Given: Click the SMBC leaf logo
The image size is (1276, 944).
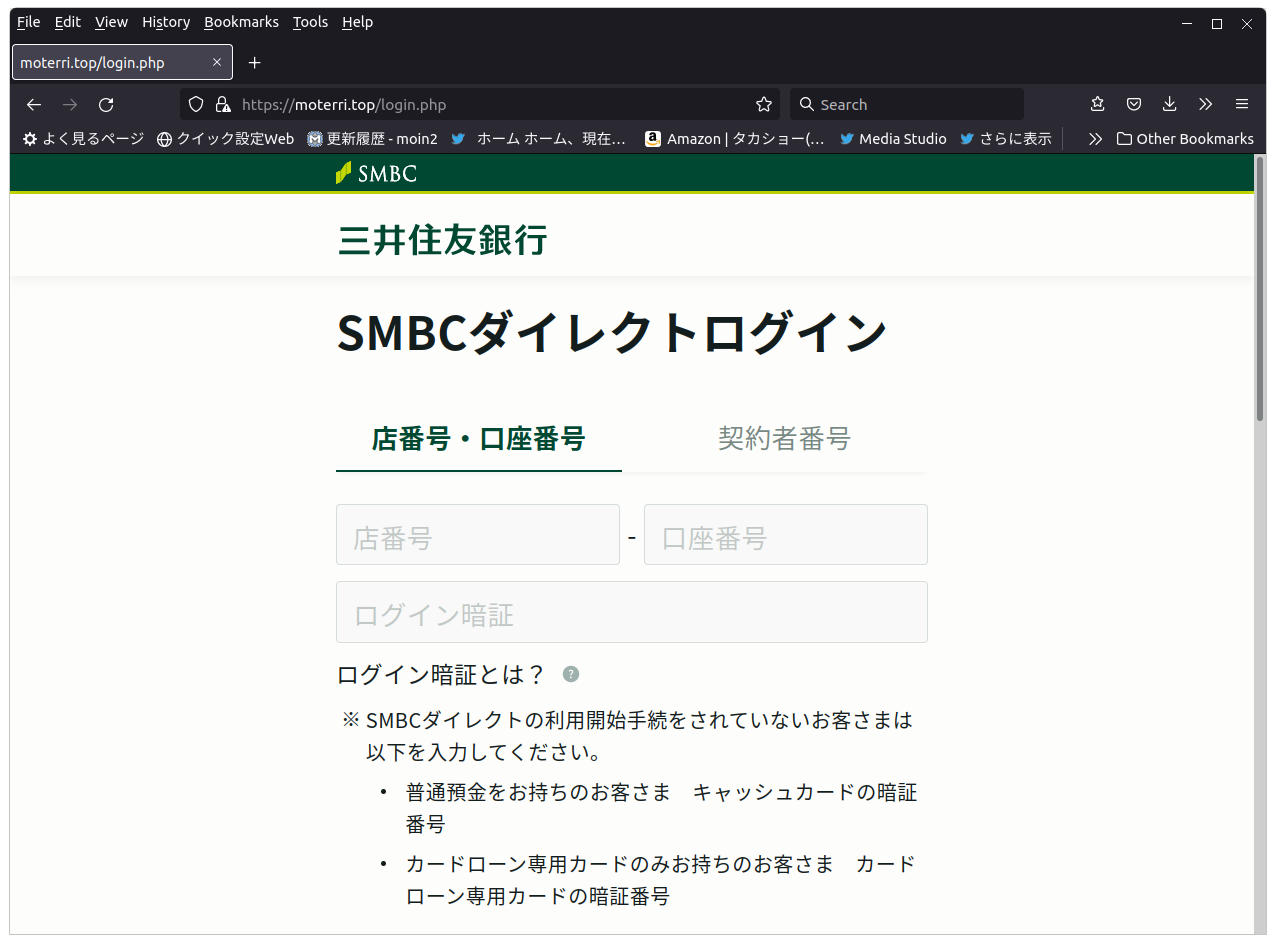Looking at the screenshot, I should click(341, 173).
